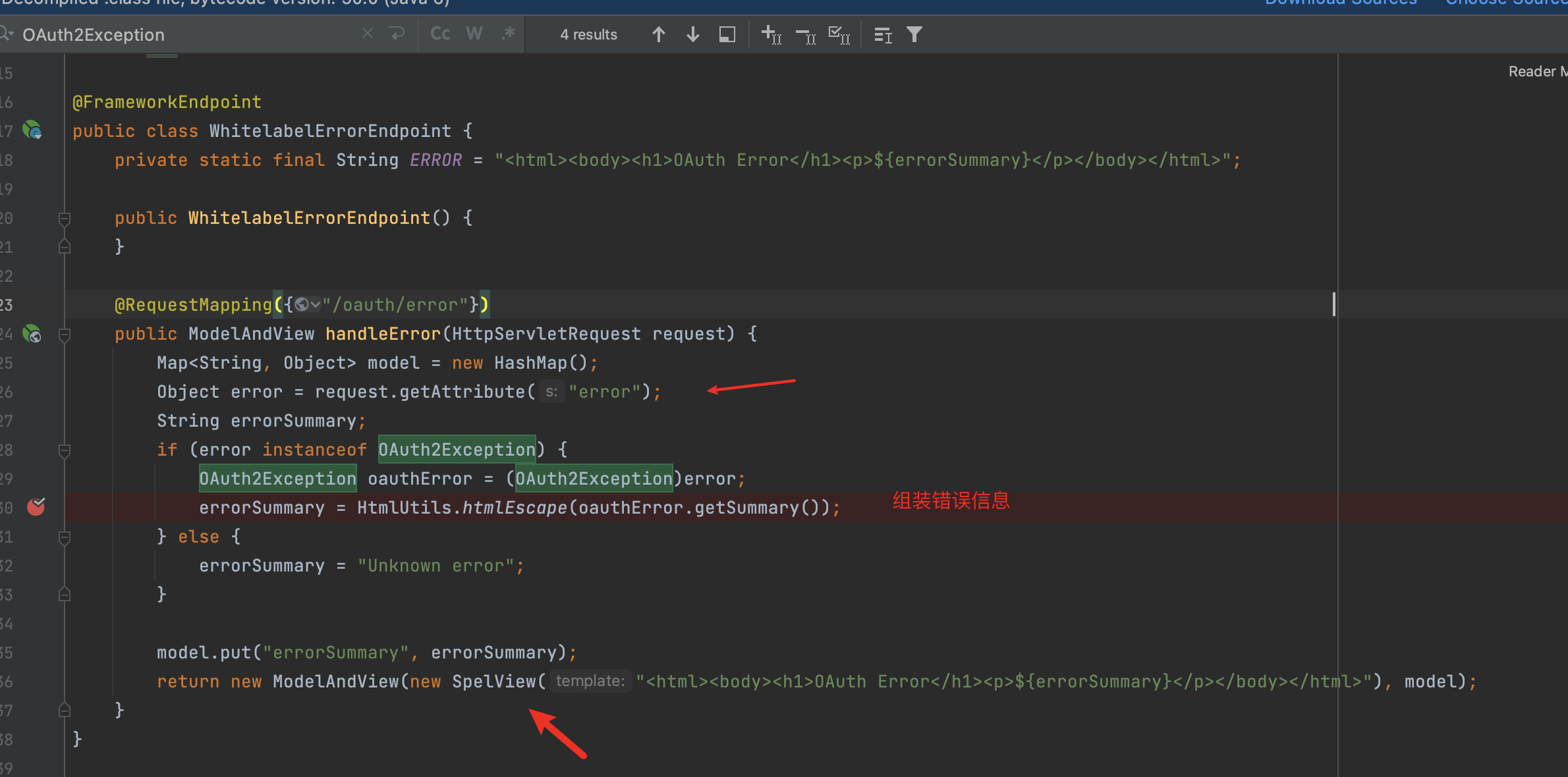Click the ERROR constant name

coord(436,160)
